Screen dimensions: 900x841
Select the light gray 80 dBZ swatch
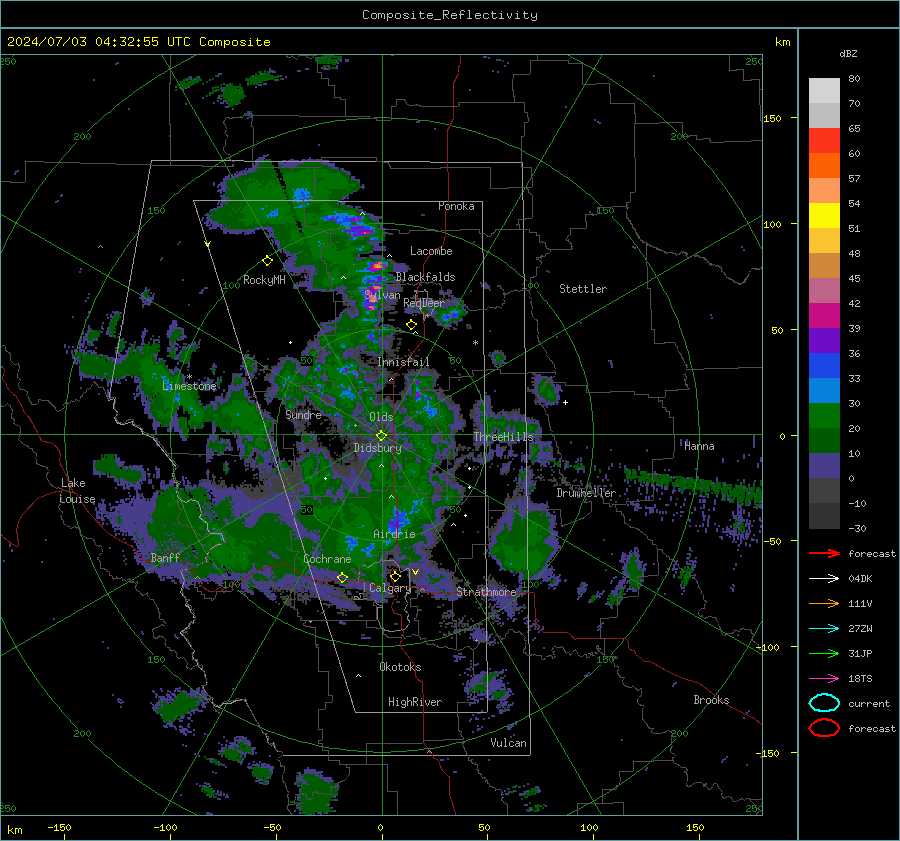pyautogui.click(x=824, y=91)
